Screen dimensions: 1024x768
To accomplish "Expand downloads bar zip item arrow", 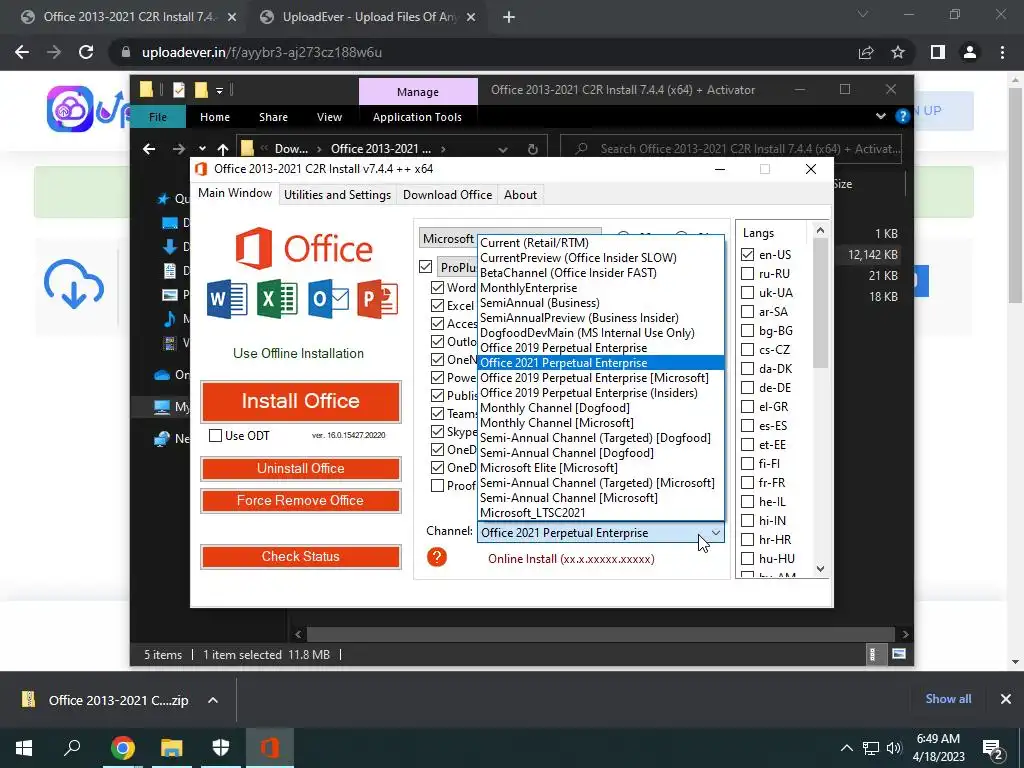I will click(x=213, y=700).
